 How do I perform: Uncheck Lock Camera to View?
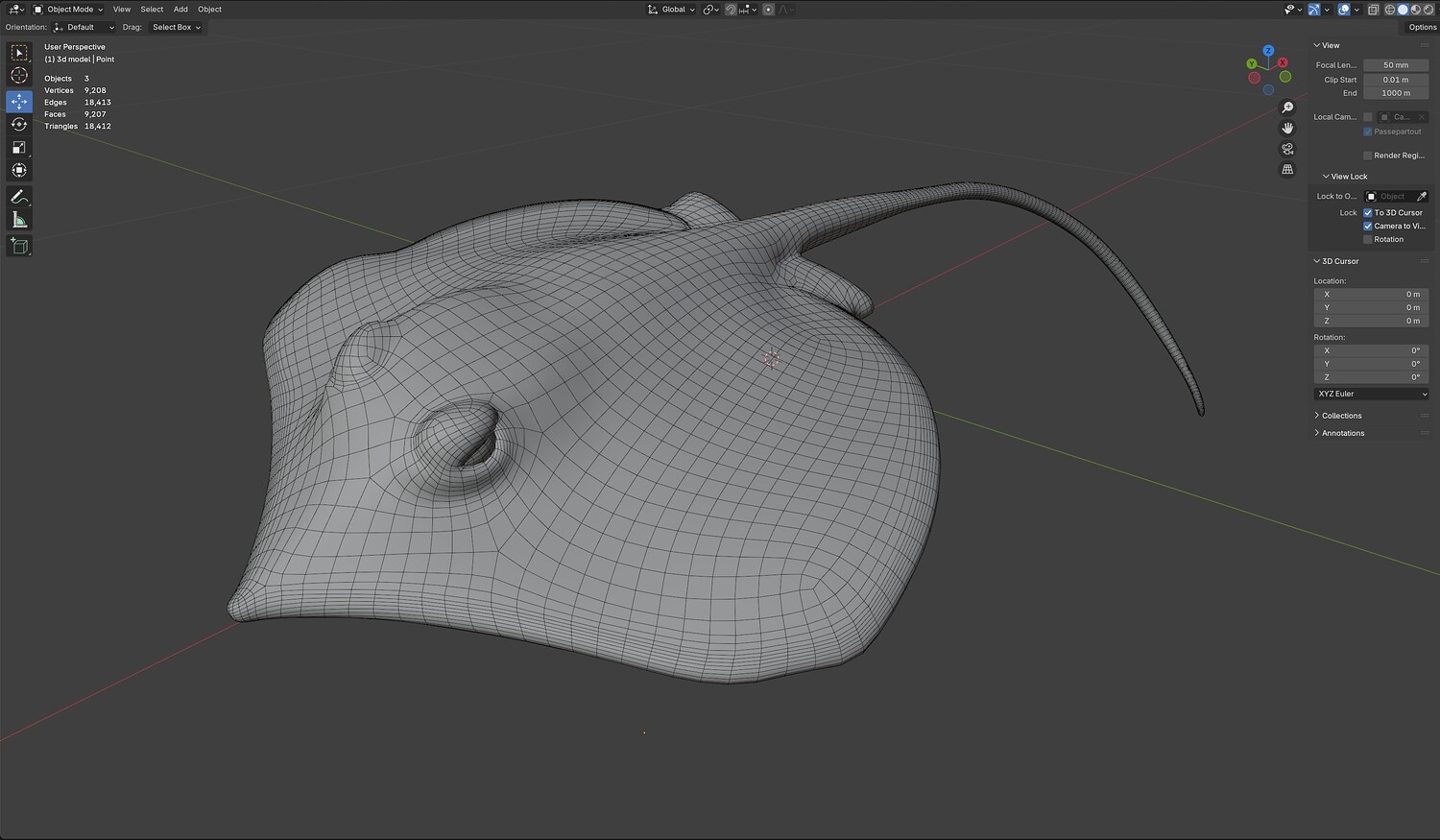click(1368, 227)
